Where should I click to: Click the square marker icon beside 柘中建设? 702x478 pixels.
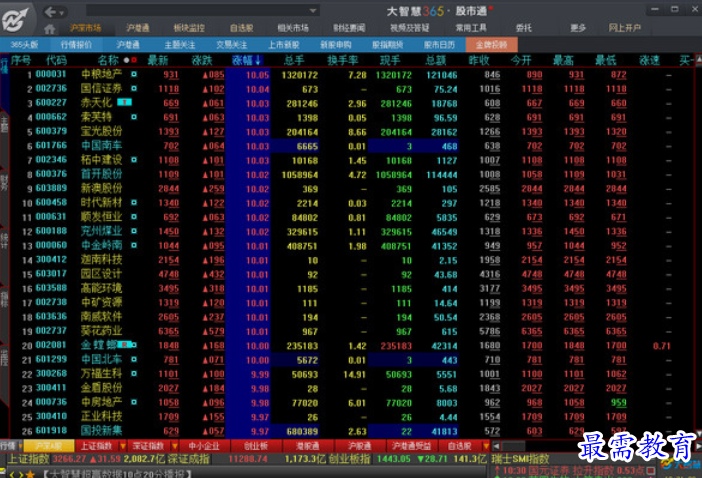134,160
